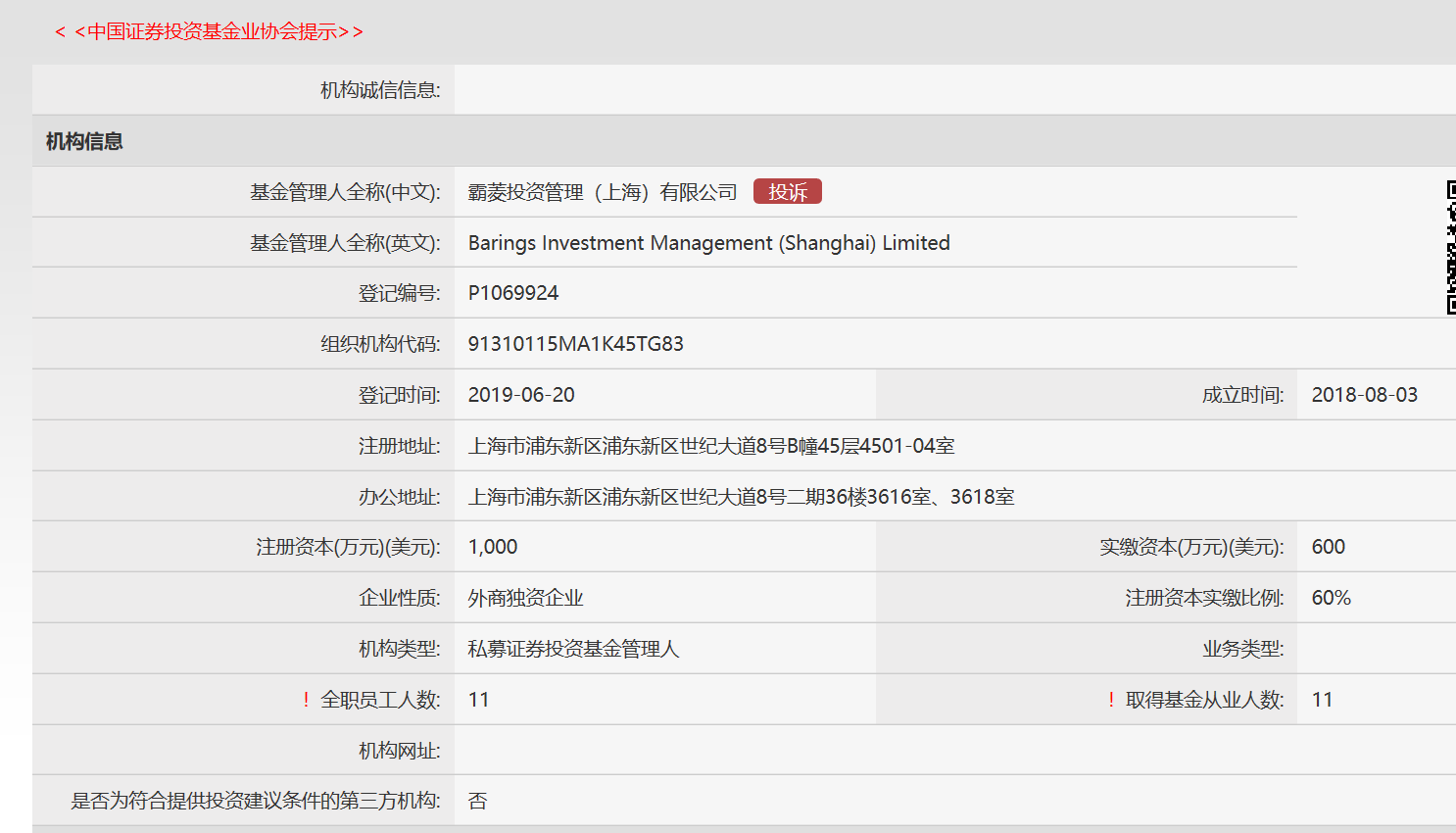Click the registered capital value 1,000
The image size is (1456, 833).
point(493,547)
